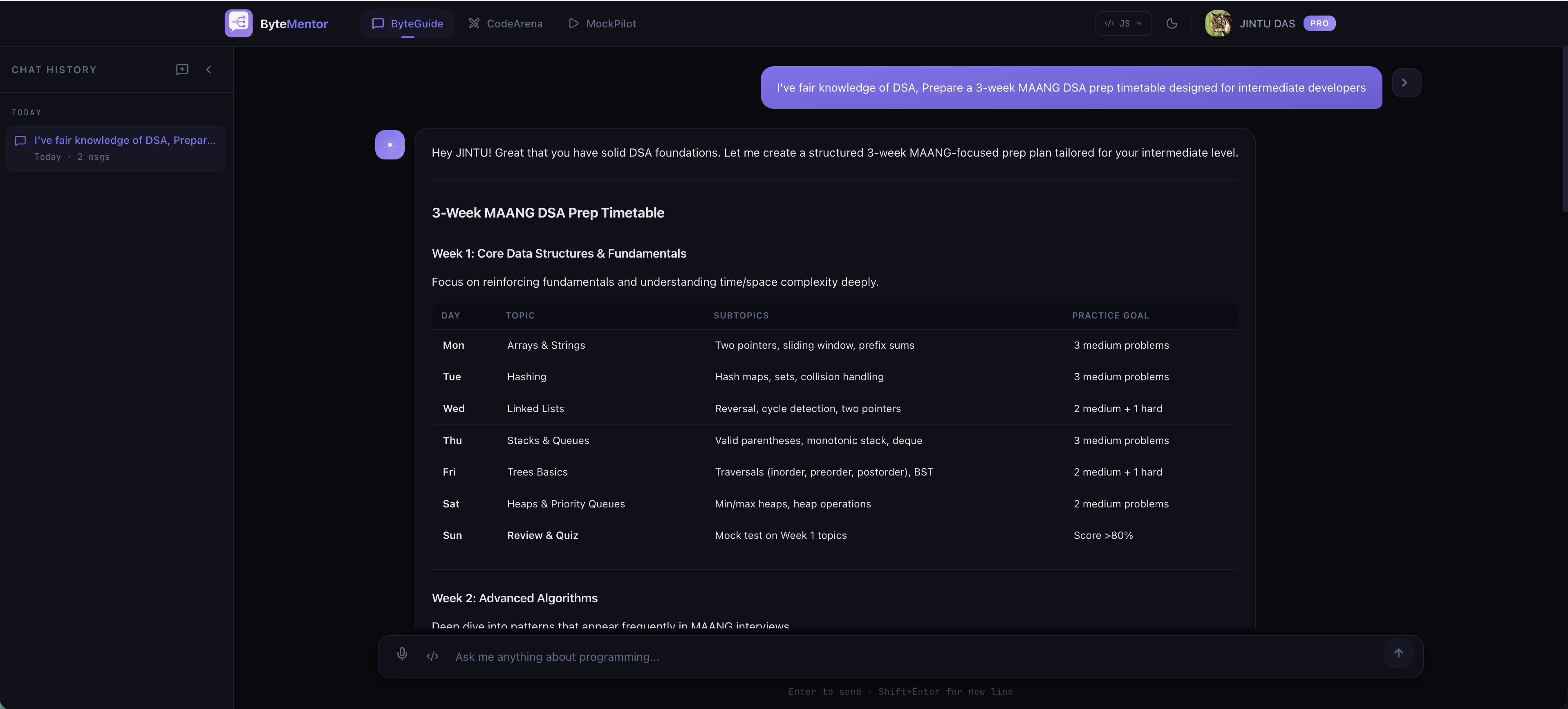Click the code snippet icon in input bar

pos(432,656)
